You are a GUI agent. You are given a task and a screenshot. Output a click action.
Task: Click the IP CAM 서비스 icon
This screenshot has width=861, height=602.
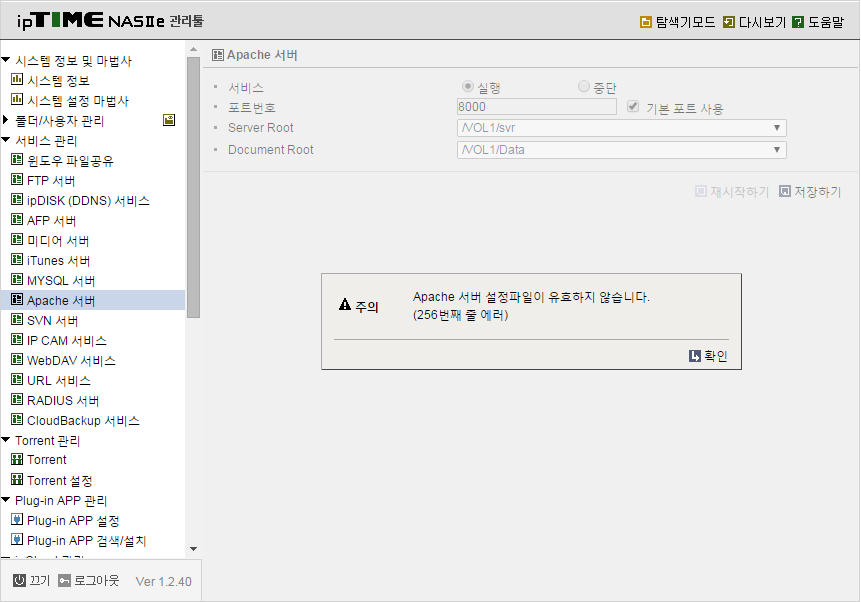pyautogui.click(x=17, y=339)
